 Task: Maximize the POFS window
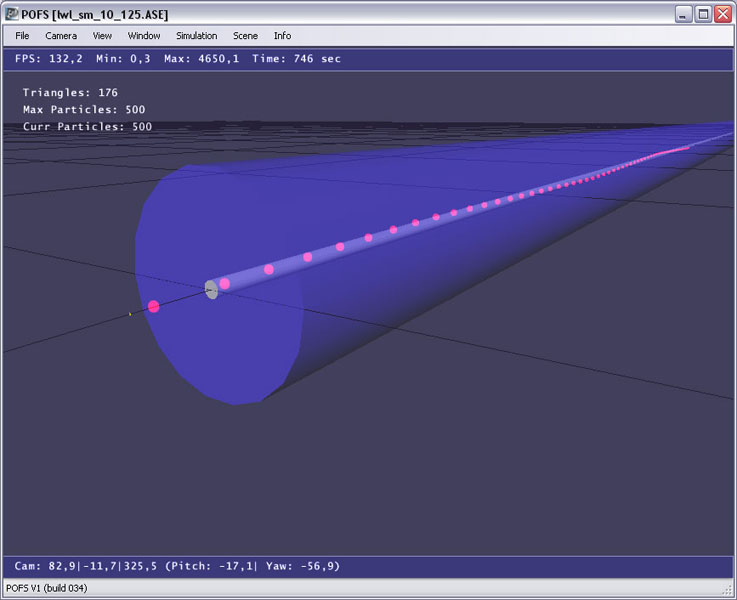tap(703, 14)
